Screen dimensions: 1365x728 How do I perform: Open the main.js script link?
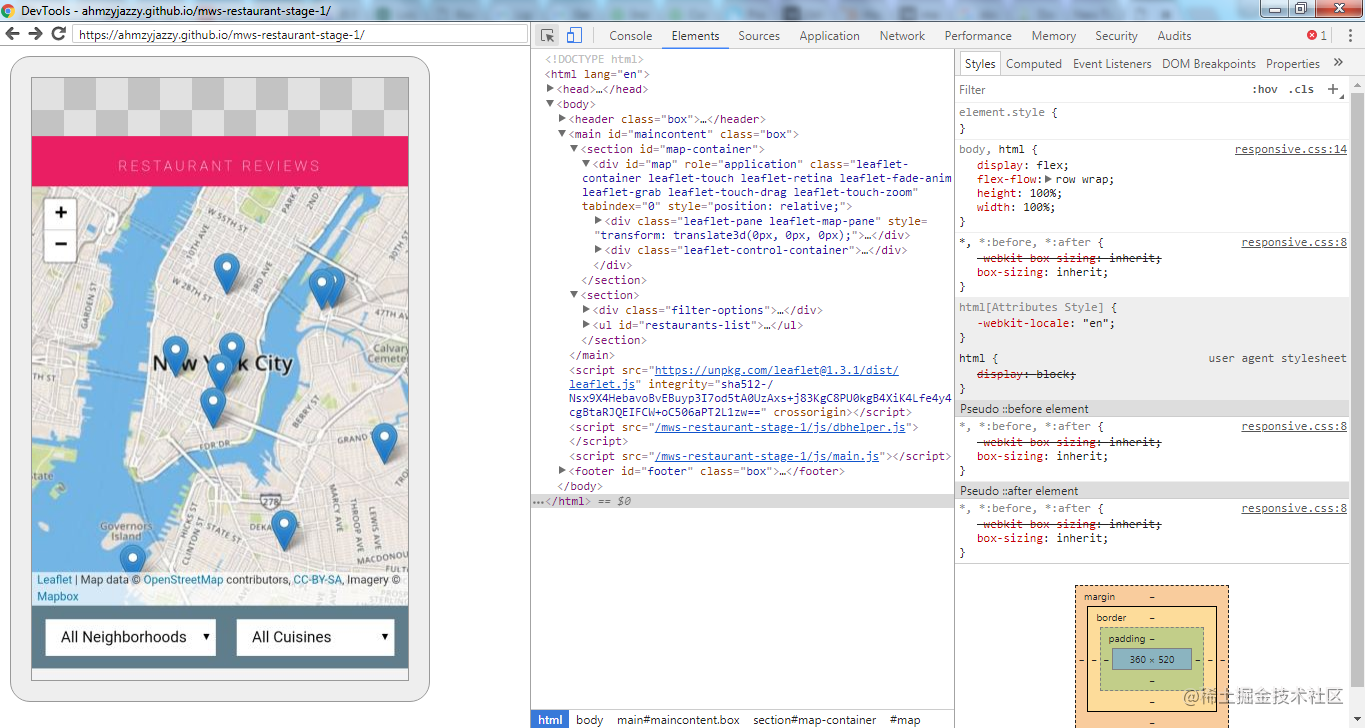point(767,456)
